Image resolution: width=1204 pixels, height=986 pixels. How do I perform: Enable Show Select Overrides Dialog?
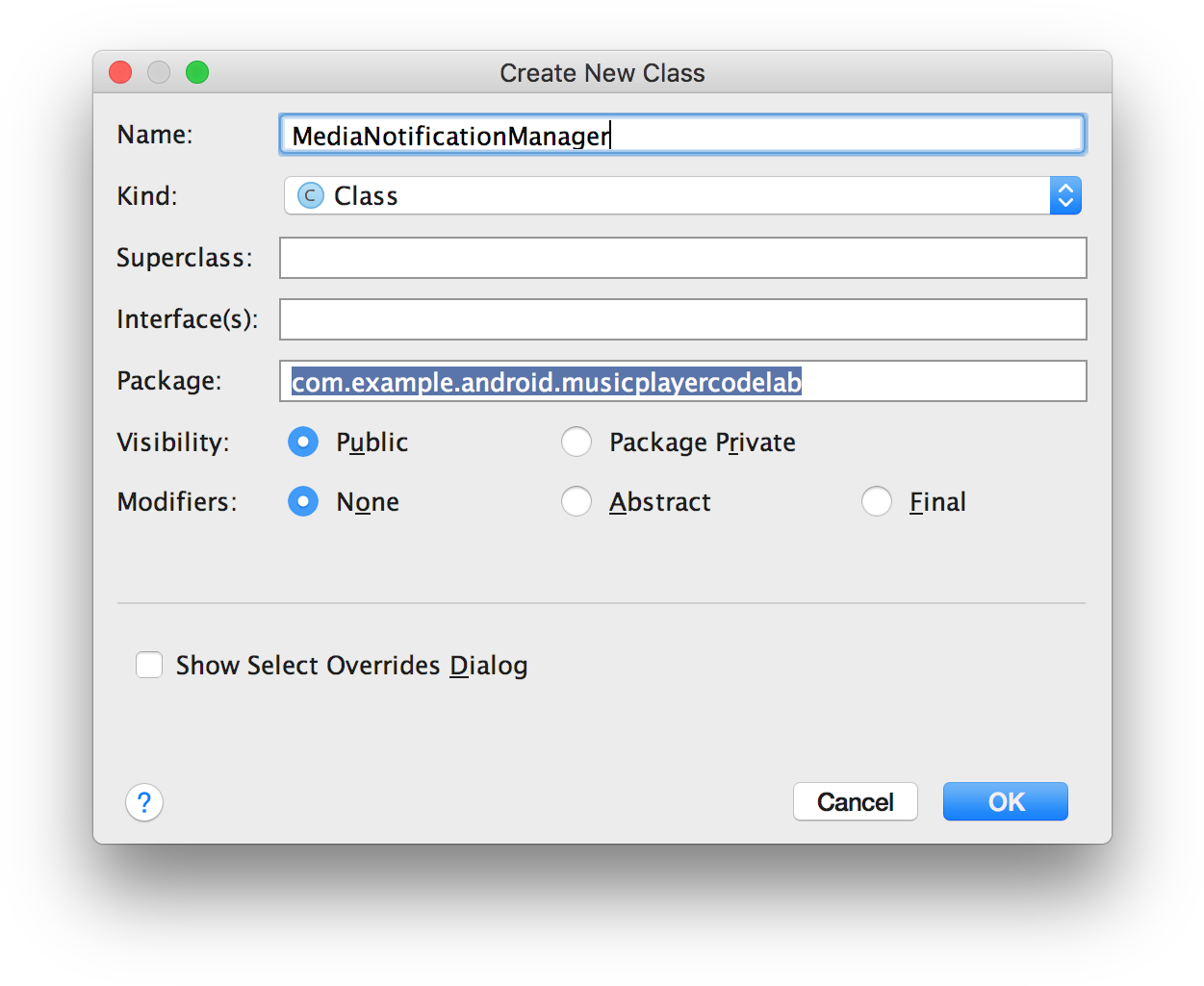pos(149,665)
